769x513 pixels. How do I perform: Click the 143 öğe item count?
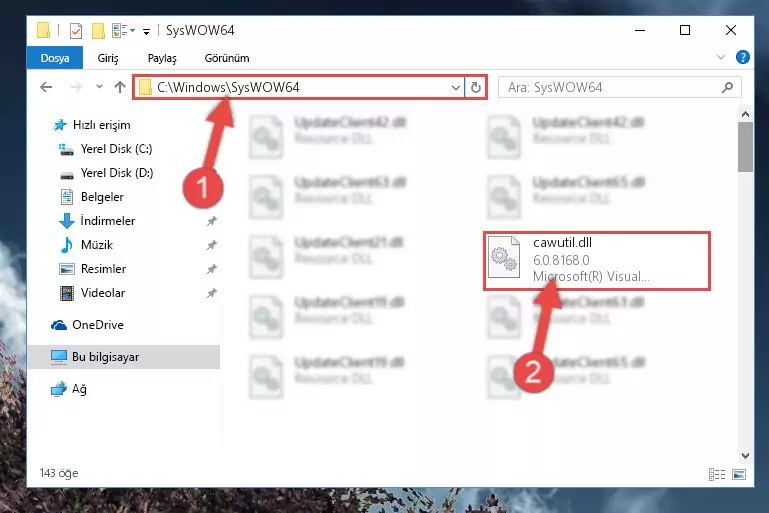(x=59, y=473)
